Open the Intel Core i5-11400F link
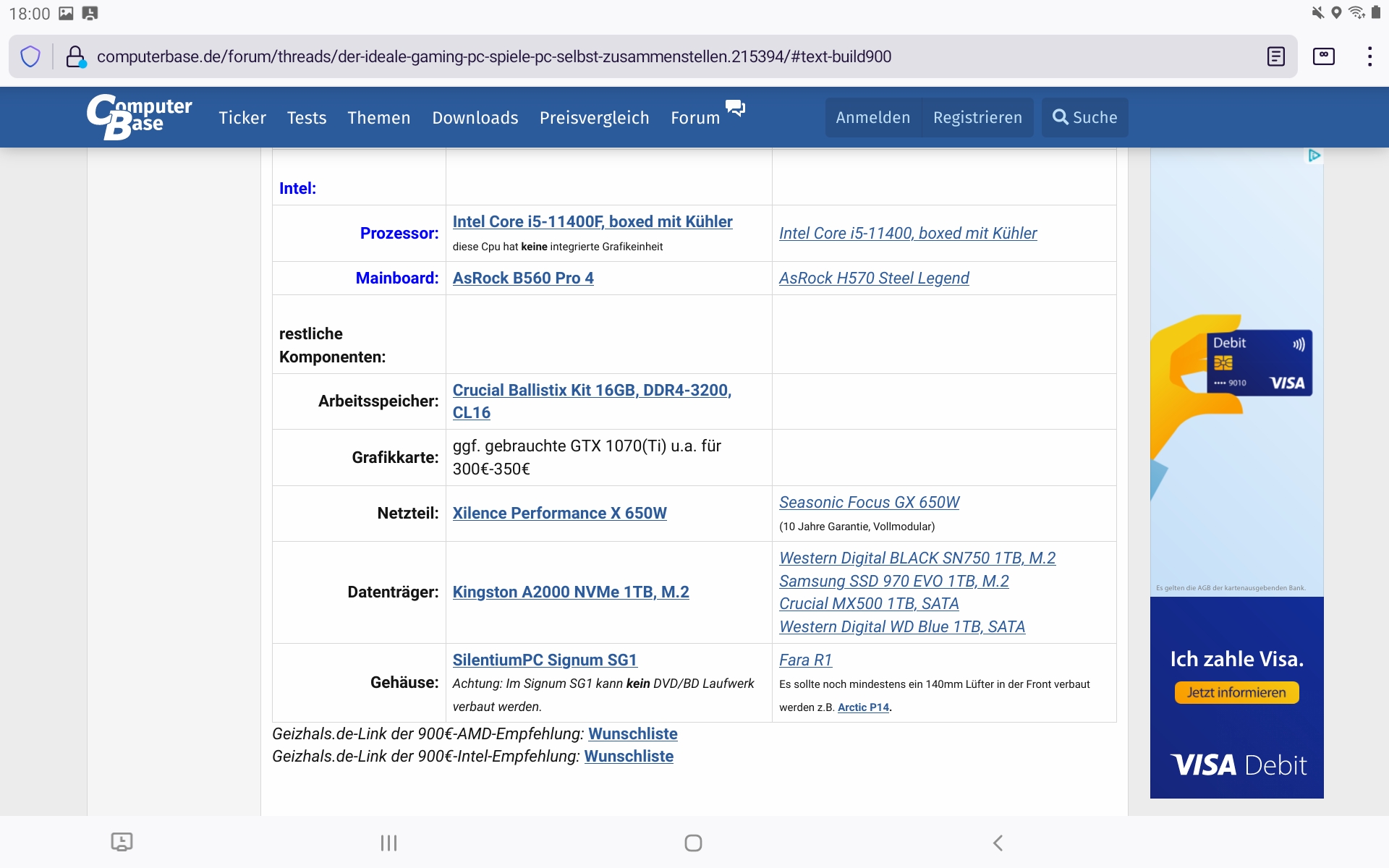The image size is (1389, 868). pos(592,221)
